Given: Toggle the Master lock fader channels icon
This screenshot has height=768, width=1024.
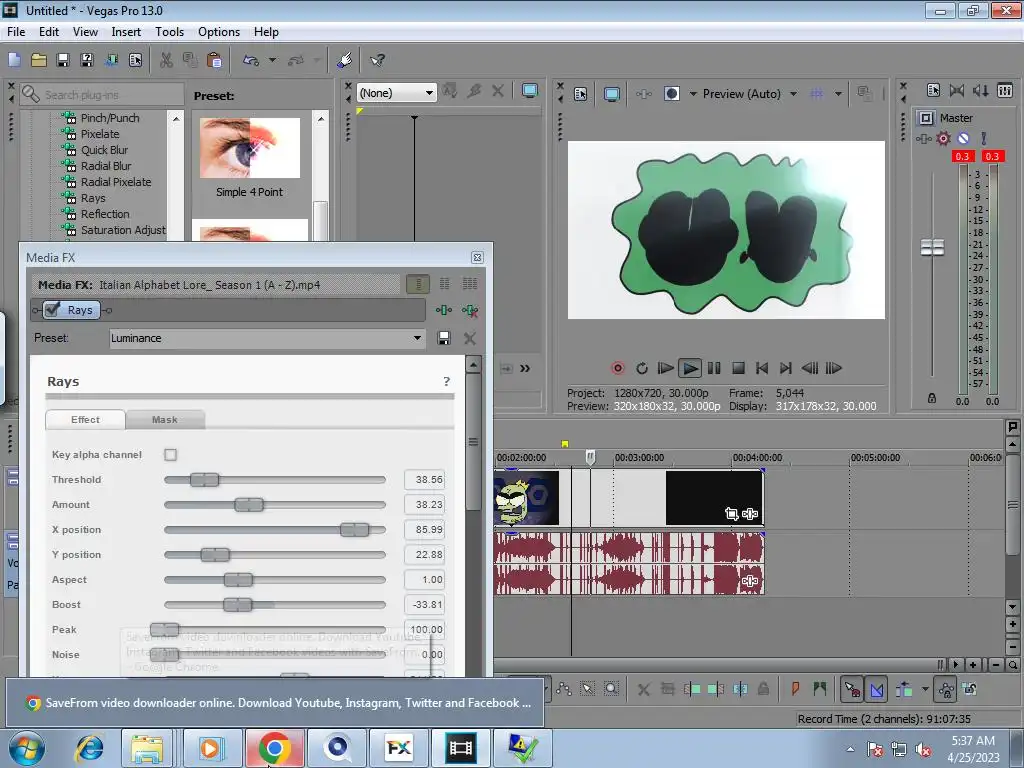Looking at the screenshot, I should tap(932, 398).
